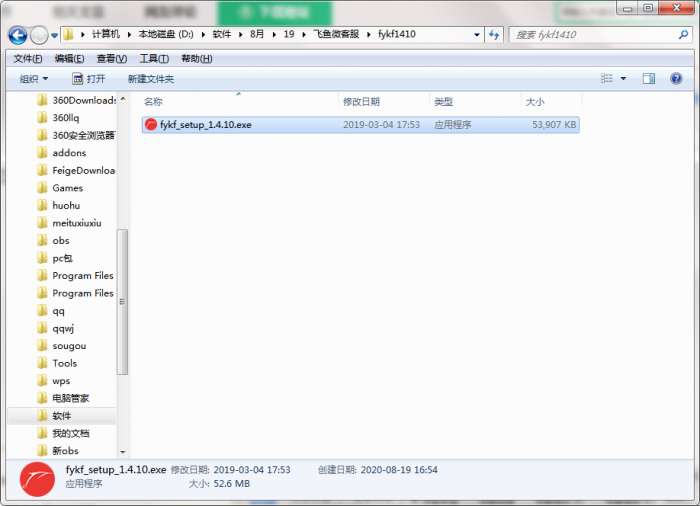Viewport: 700px width, 506px height.
Task: Click the change view layout icon
Action: click(x=607, y=79)
